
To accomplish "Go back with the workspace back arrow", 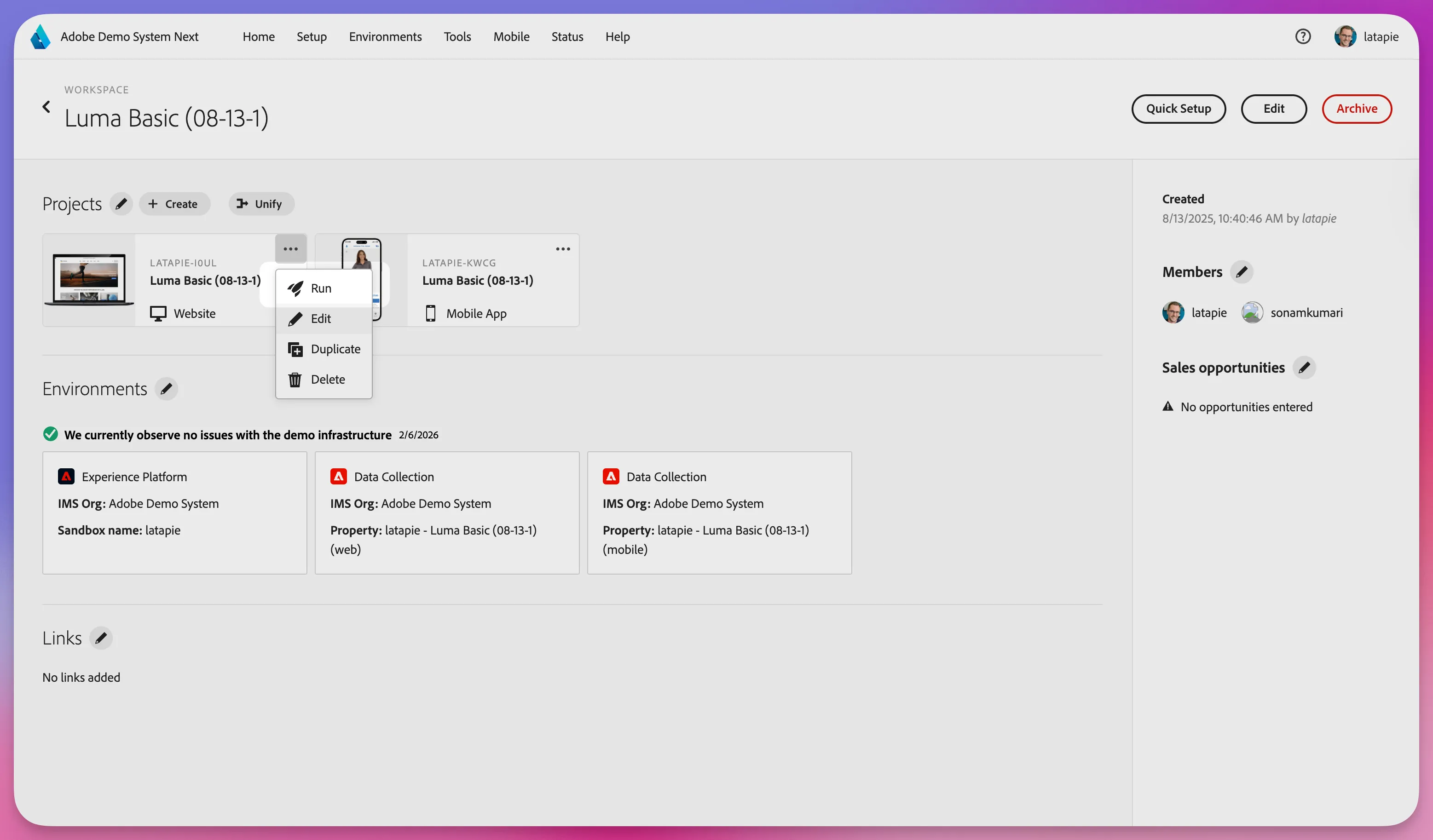I will click(x=46, y=107).
